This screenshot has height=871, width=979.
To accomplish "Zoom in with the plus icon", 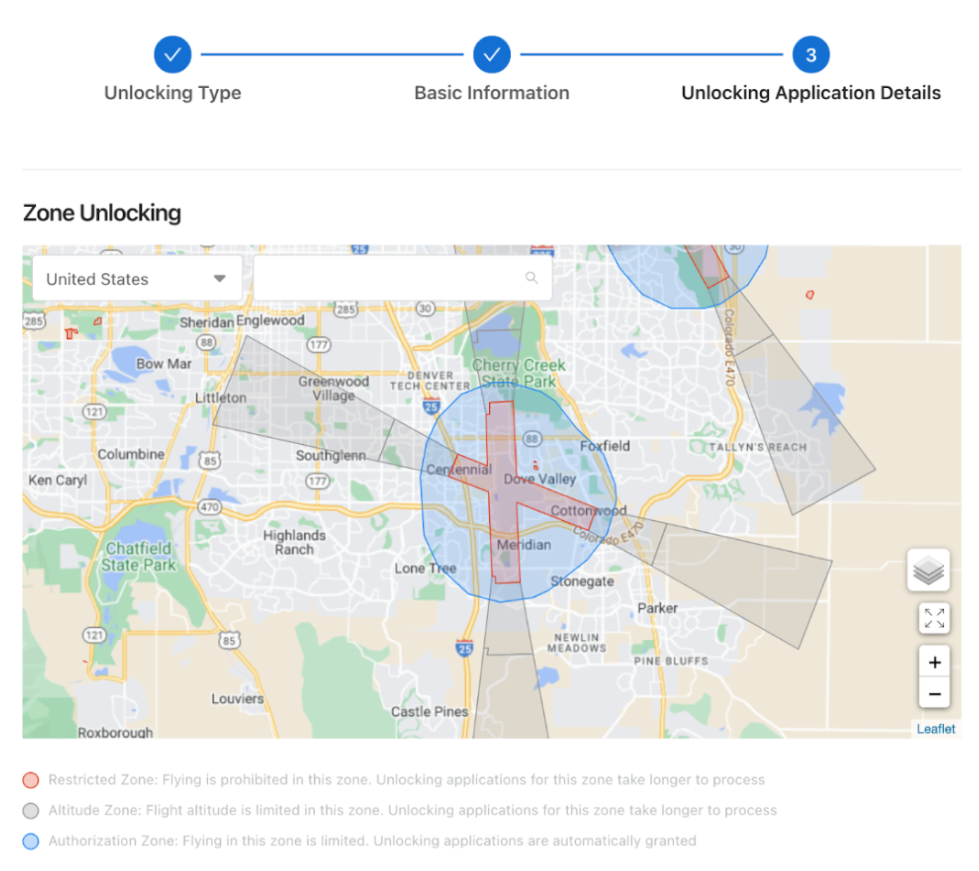I will point(934,662).
